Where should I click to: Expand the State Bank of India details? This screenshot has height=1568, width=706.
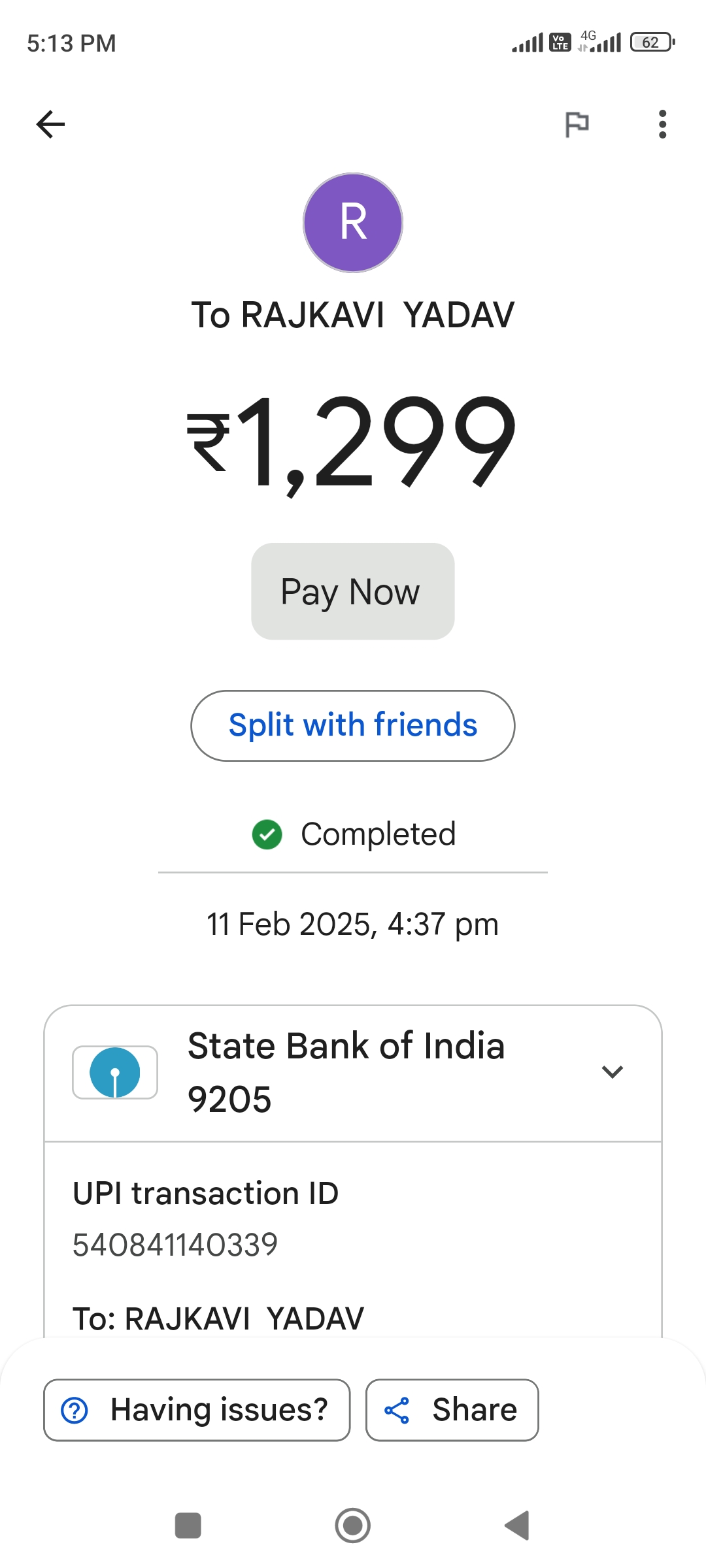coord(612,1072)
